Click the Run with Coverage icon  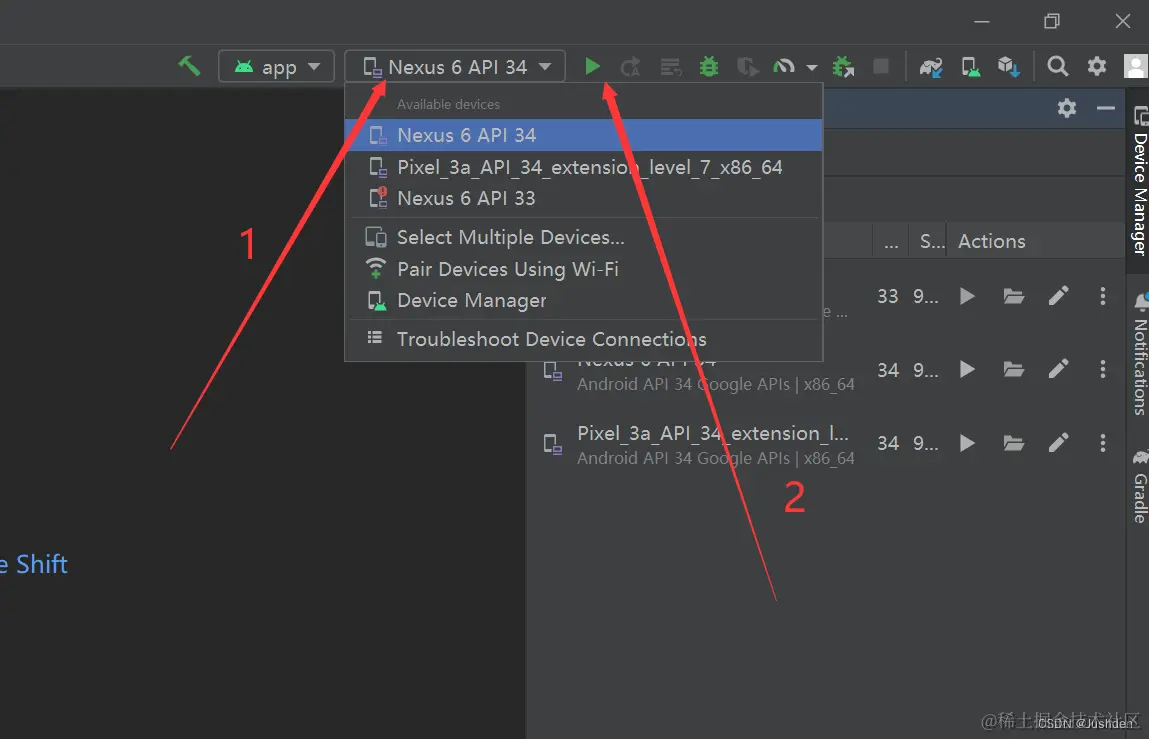coord(747,67)
